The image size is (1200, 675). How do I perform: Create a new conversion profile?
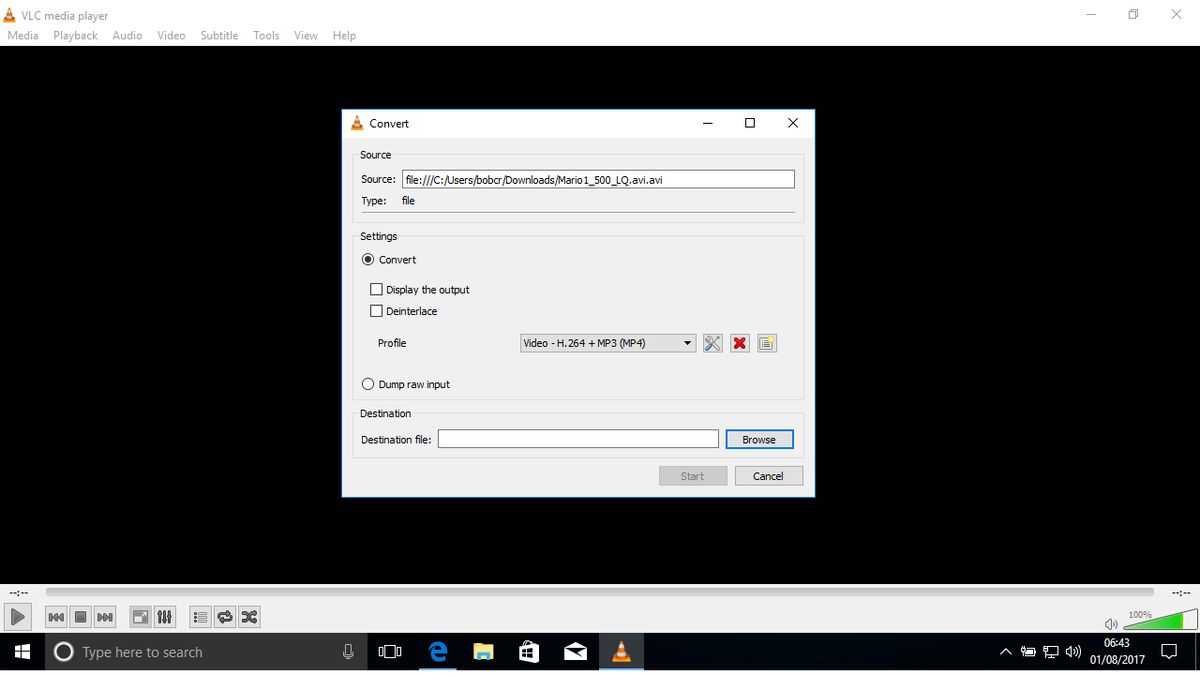pyautogui.click(x=766, y=343)
